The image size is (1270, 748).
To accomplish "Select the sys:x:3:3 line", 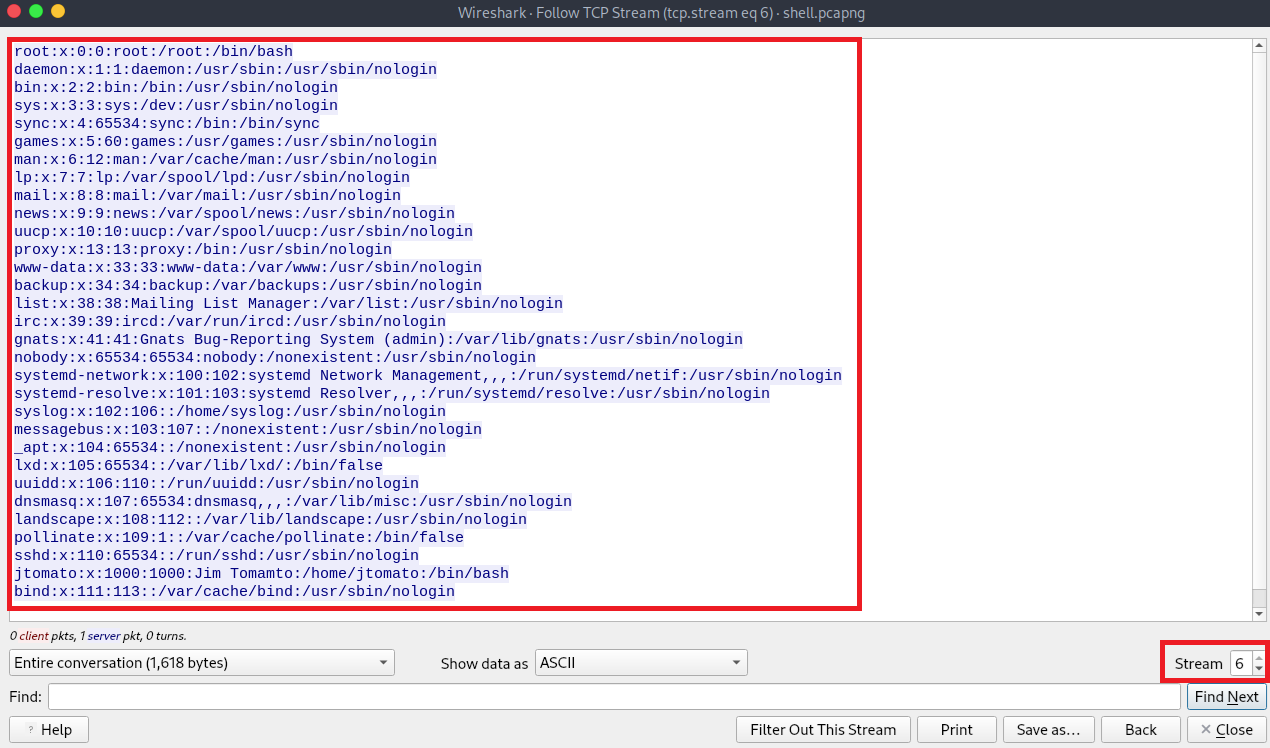I will point(176,105).
